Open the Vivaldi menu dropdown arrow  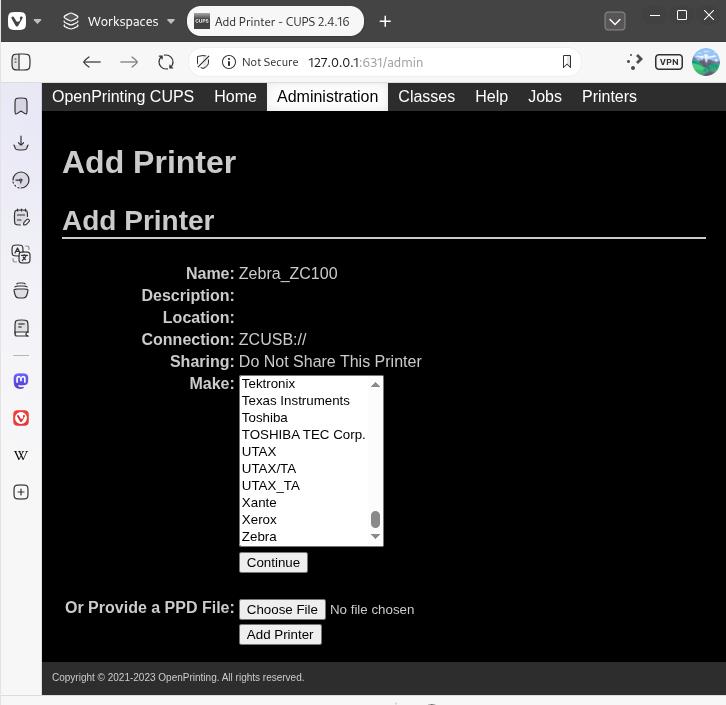(38, 21)
